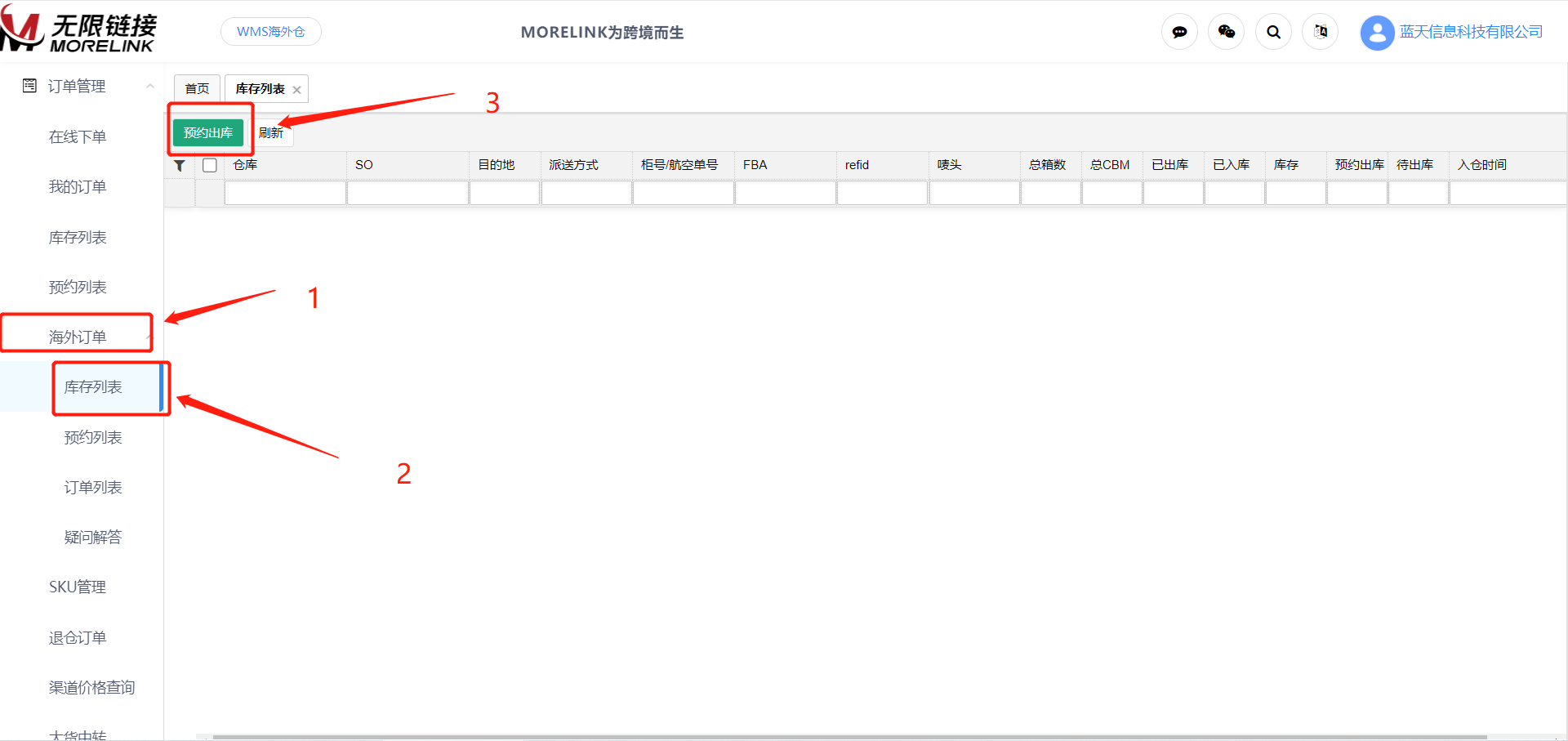Click the FBA filter input field
Image resolution: width=1568 pixels, height=741 pixels.
click(x=786, y=193)
